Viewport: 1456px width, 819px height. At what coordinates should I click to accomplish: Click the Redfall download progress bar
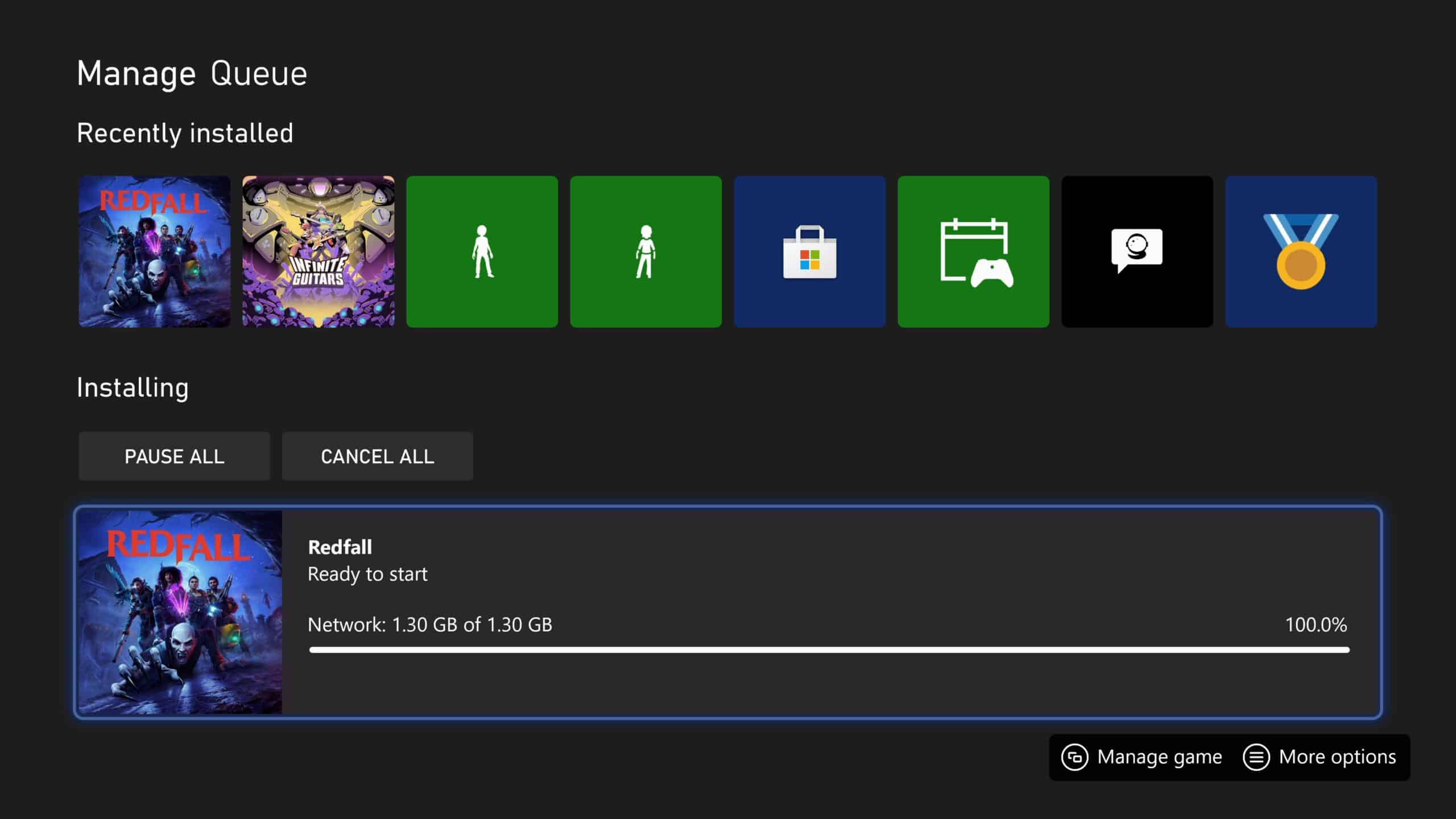(829, 650)
